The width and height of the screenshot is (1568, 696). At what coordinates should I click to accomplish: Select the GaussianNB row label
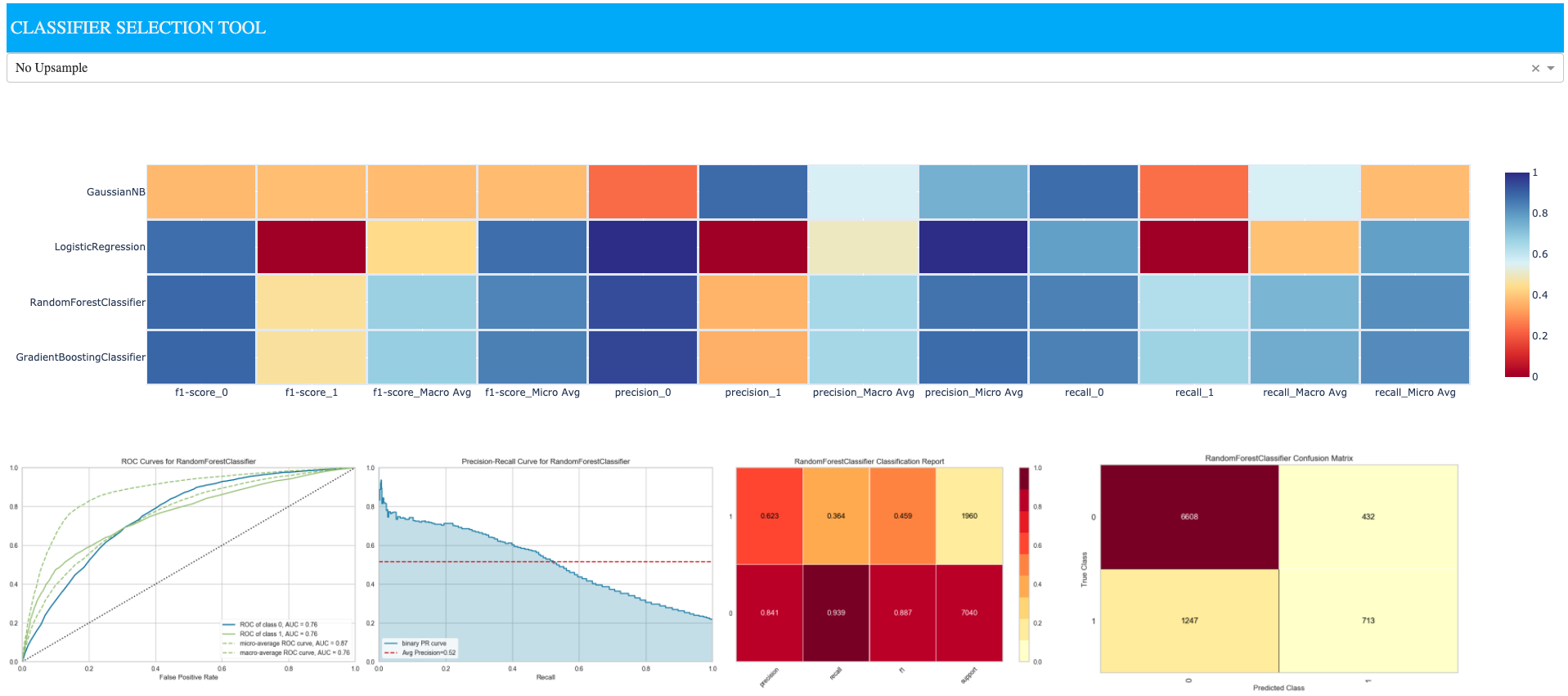(x=115, y=192)
